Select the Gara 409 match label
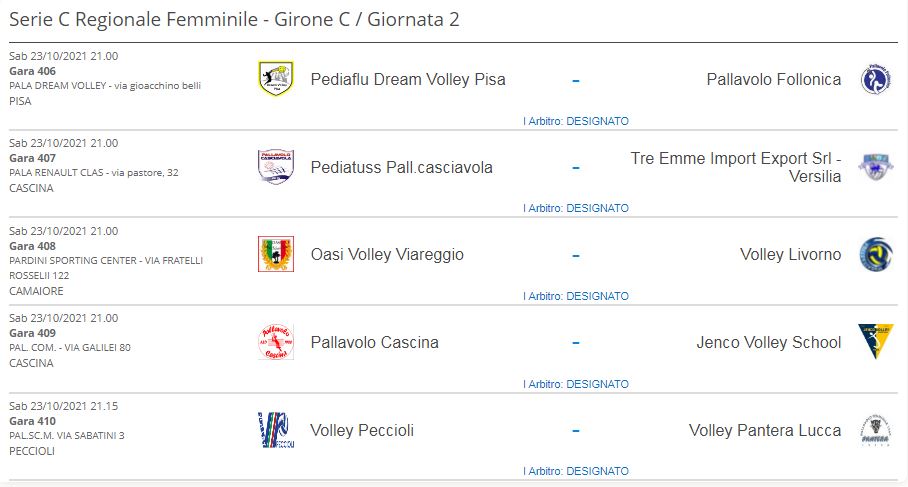Viewport: 908px width, 487px height. (32, 333)
